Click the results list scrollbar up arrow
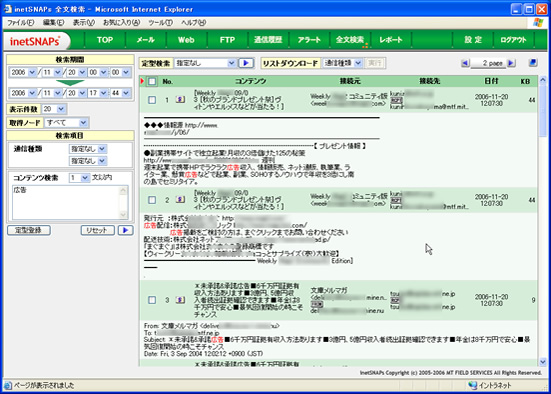551x394 pixels. pyautogui.click(x=543, y=80)
